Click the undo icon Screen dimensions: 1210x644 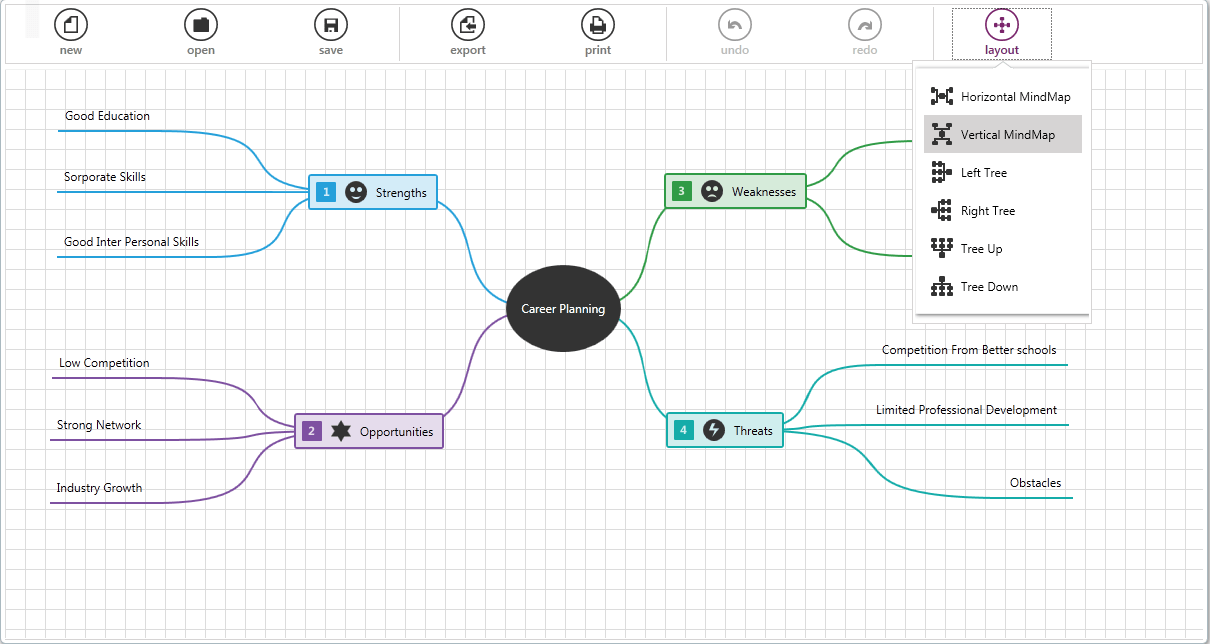(734, 25)
